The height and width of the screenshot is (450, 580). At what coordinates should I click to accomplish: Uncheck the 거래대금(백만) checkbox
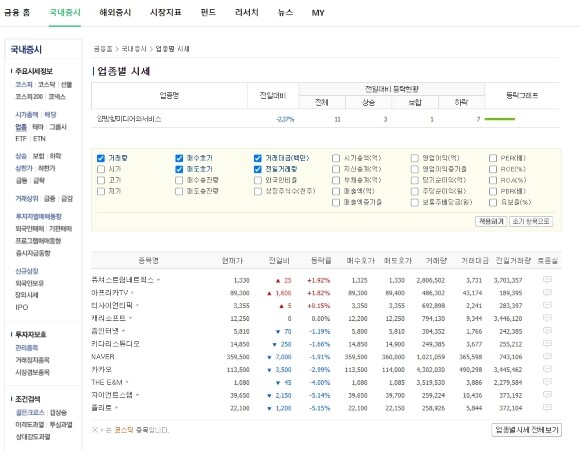point(258,158)
